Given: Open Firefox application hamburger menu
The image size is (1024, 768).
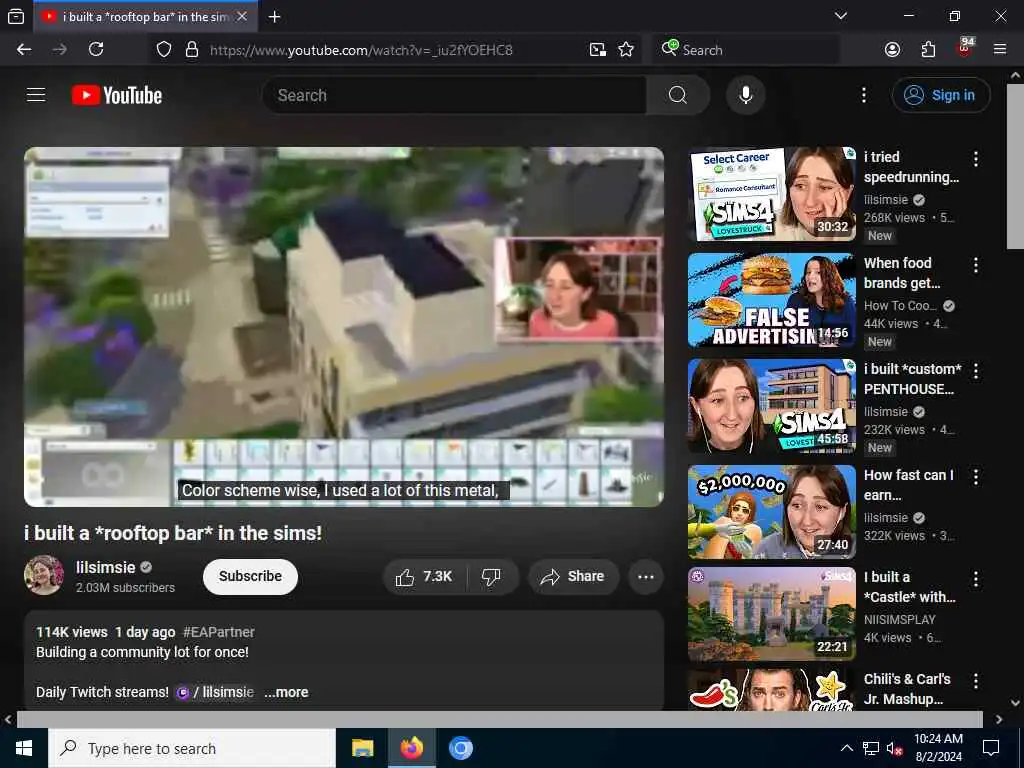Looking at the screenshot, I should pyautogui.click(x=1000, y=50).
